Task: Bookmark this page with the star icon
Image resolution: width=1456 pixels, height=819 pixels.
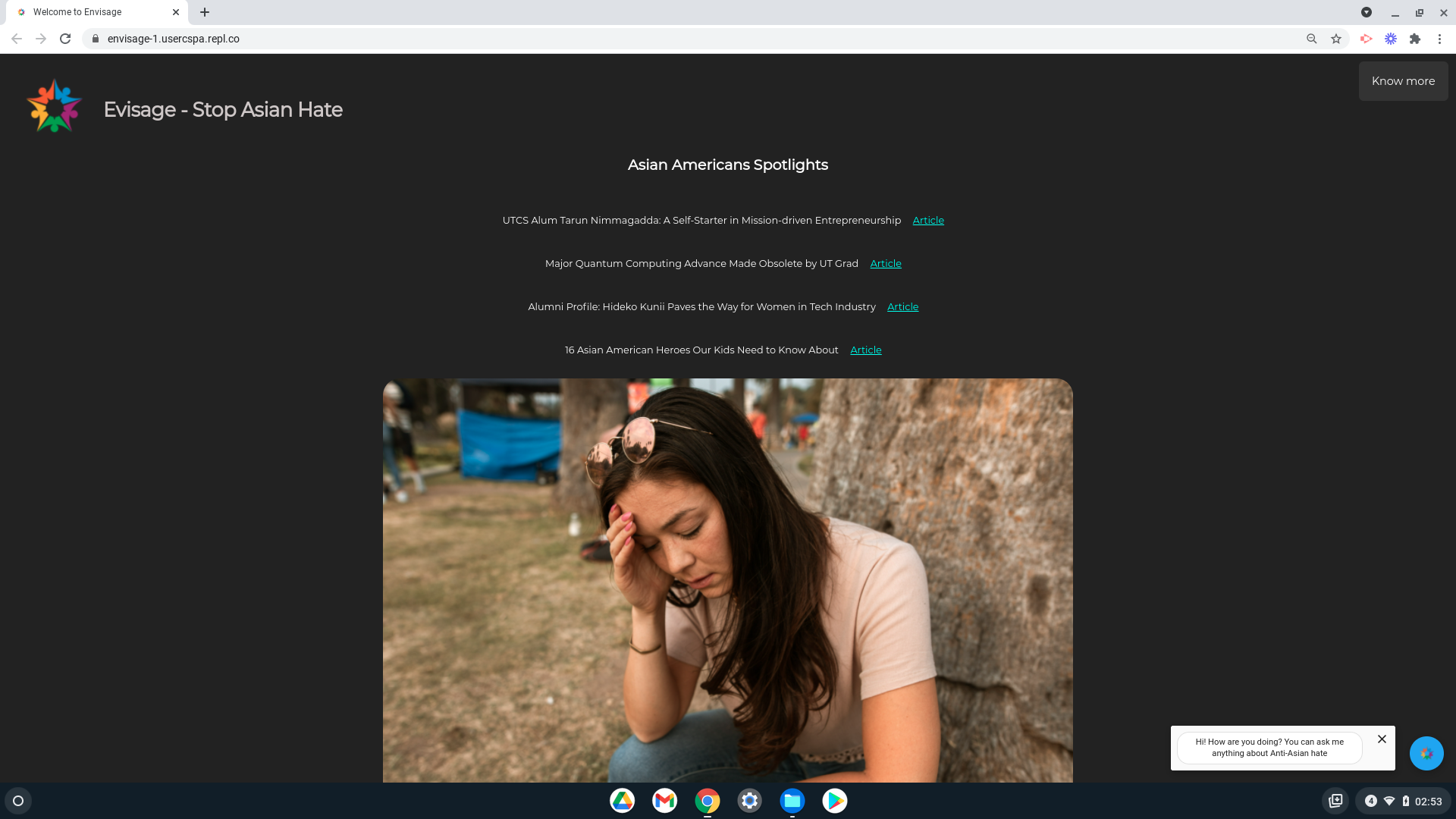Action: pos(1336,39)
